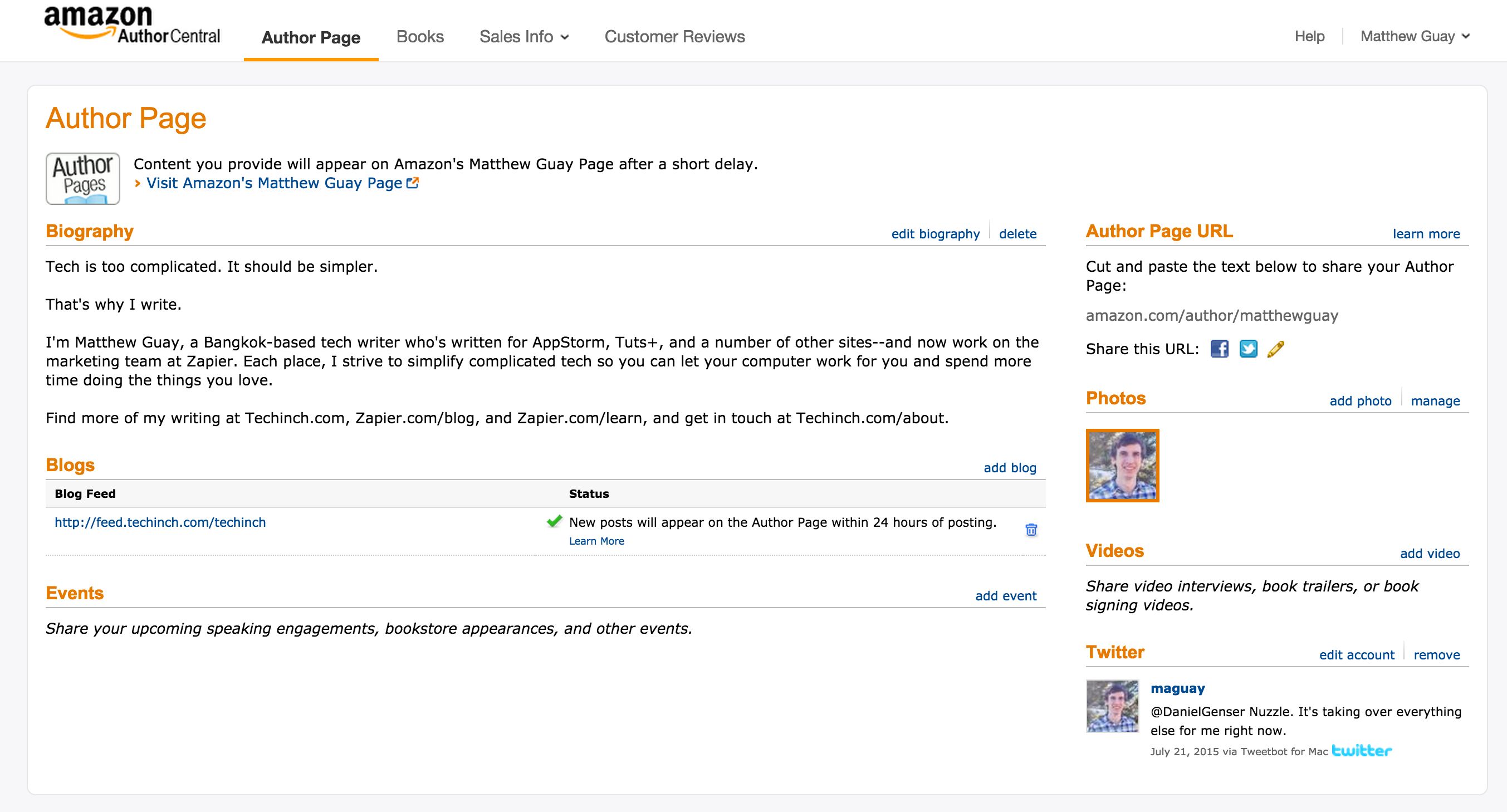
Task: Open the maguay Twitter profile link
Action: [1177, 688]
